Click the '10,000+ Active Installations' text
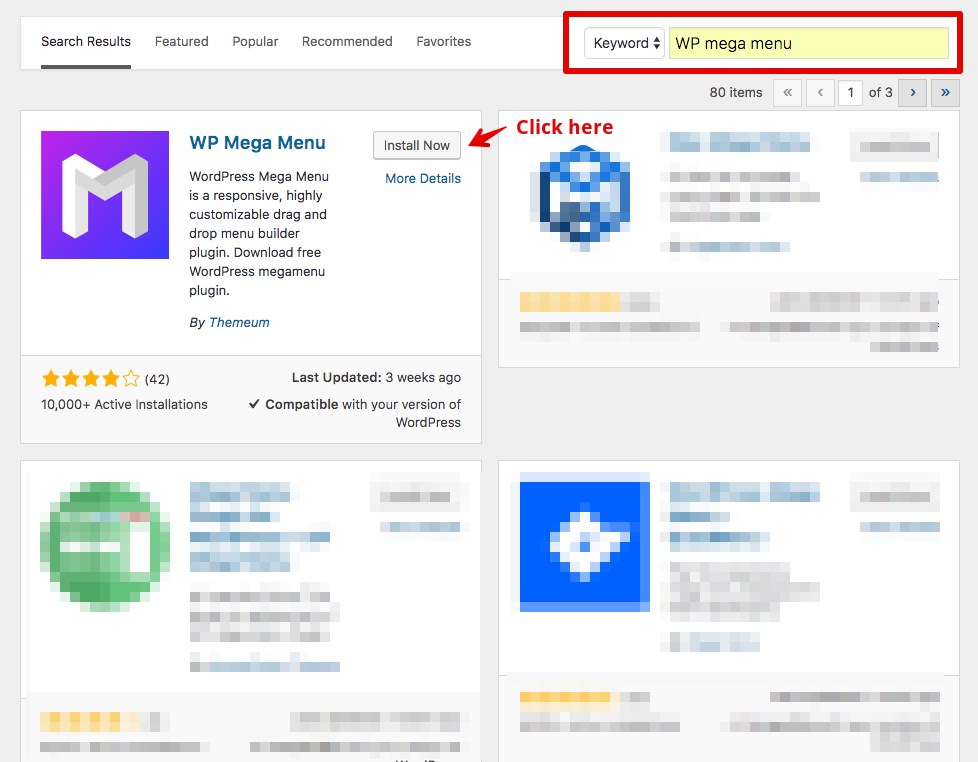The width and height of the screenshot is (978, 762). (x=124, y=405)
